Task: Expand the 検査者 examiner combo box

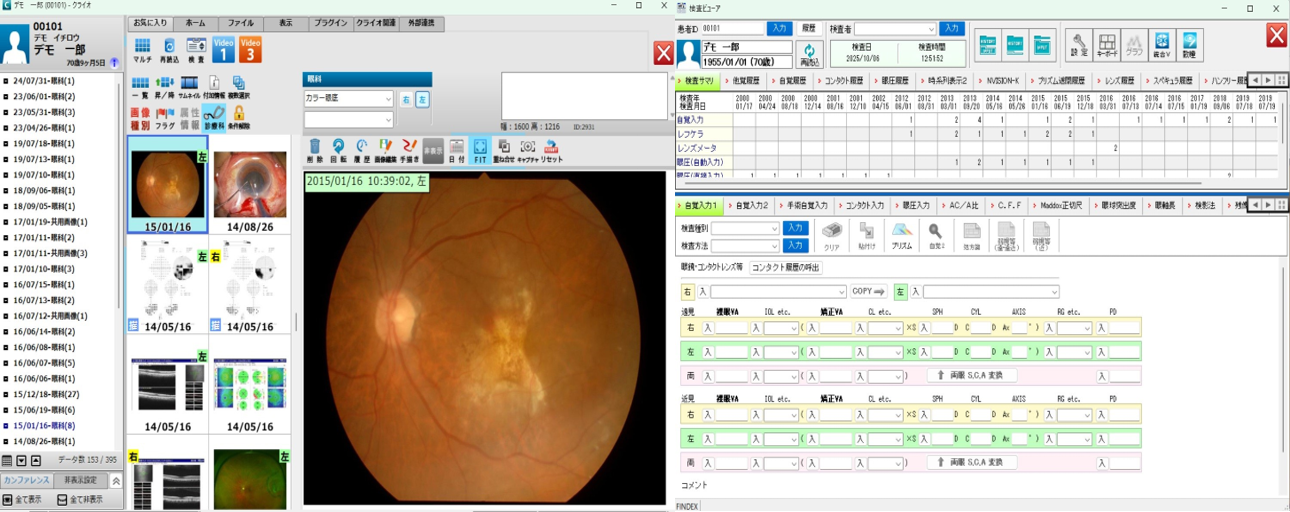Action: (896, 29)
